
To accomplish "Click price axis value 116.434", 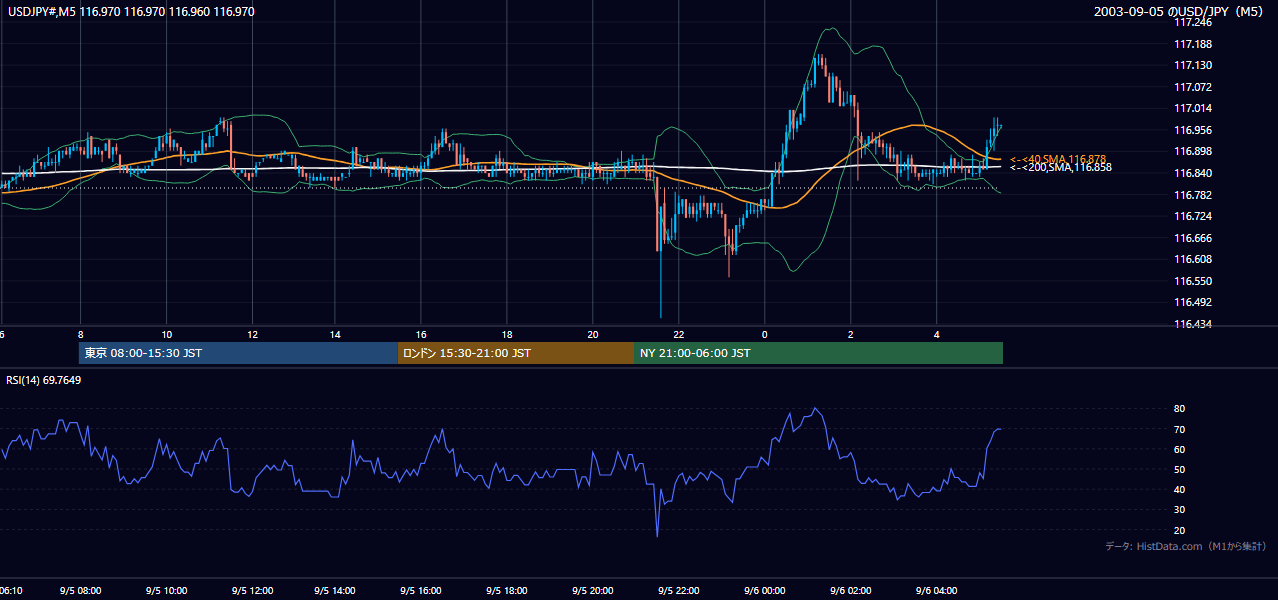I will [x=1193, y=324].
